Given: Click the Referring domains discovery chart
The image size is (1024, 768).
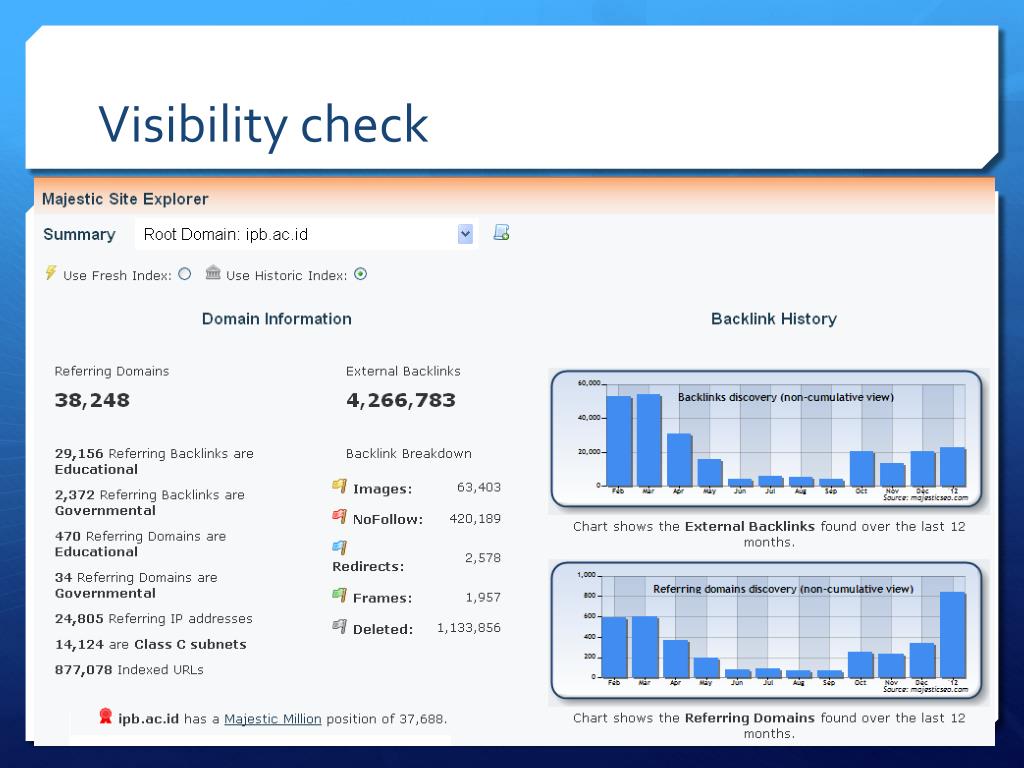Looking at the screenshot, I should tap(767, 631).
